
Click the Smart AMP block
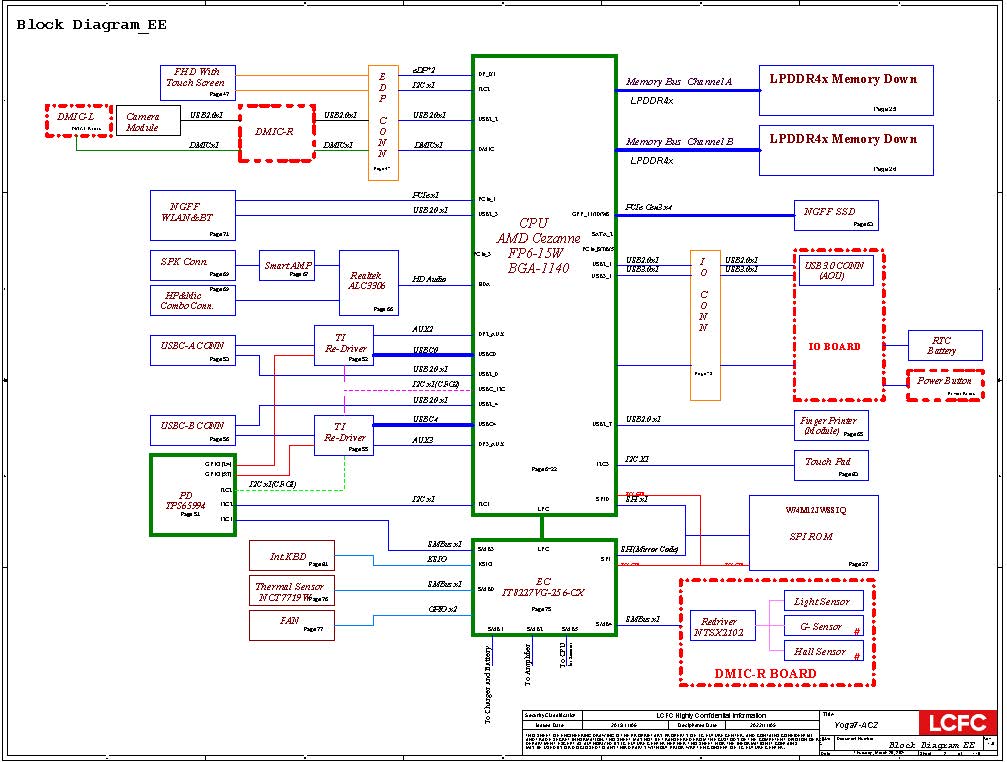pyautogui.click(x=287, y=265)
